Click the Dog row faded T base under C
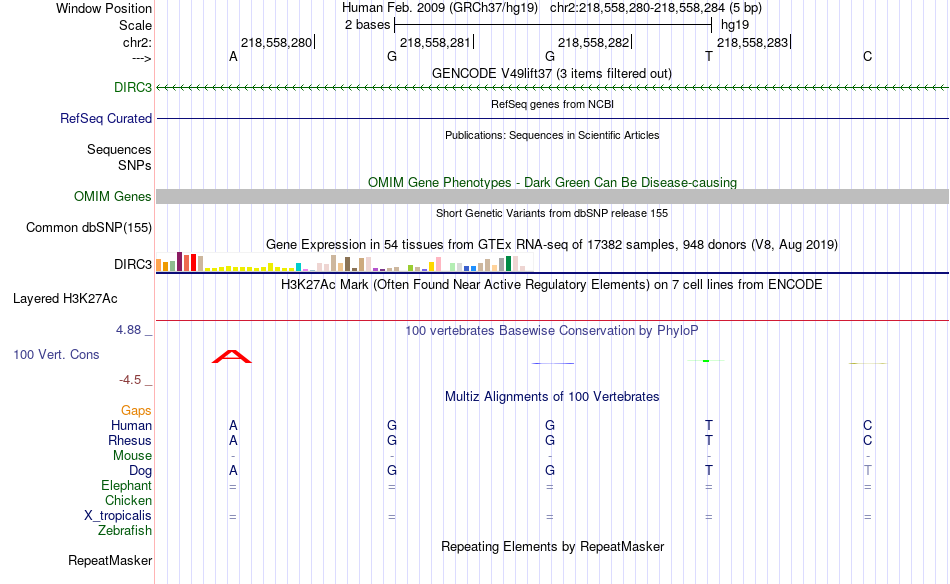950x584 pixels. coord(868,470)
